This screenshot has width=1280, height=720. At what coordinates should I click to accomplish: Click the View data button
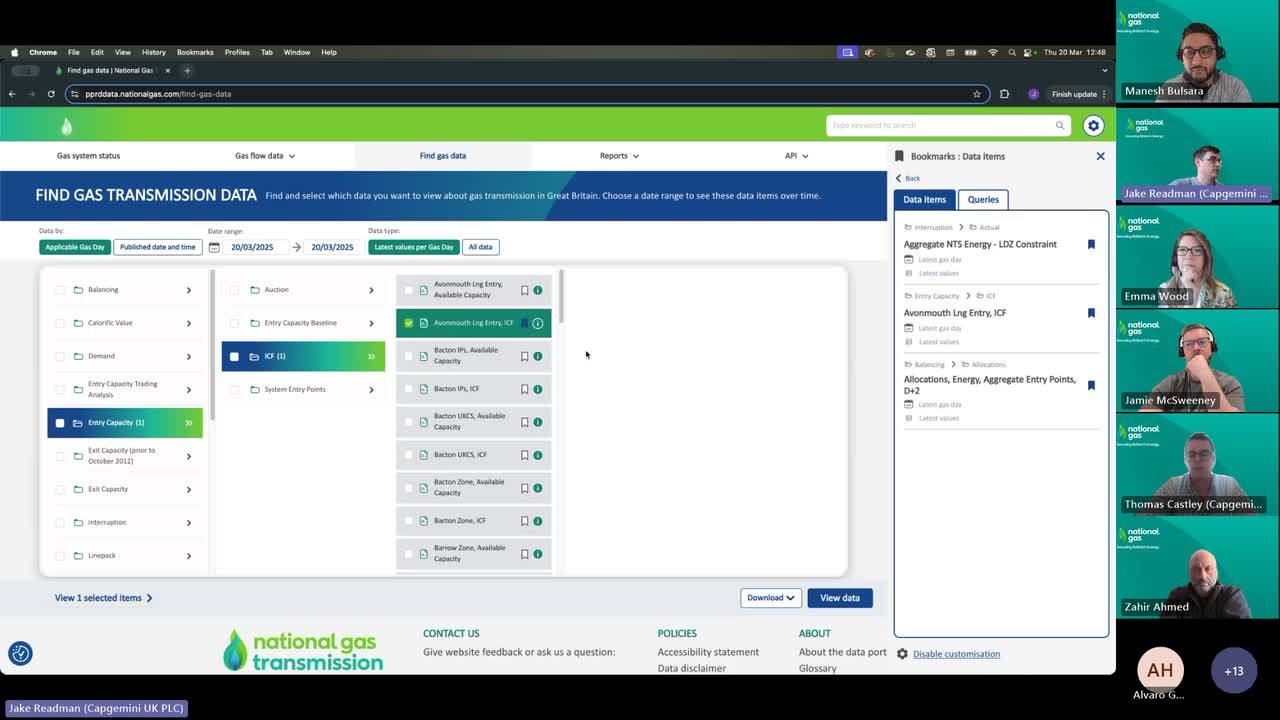coord(840,598)
